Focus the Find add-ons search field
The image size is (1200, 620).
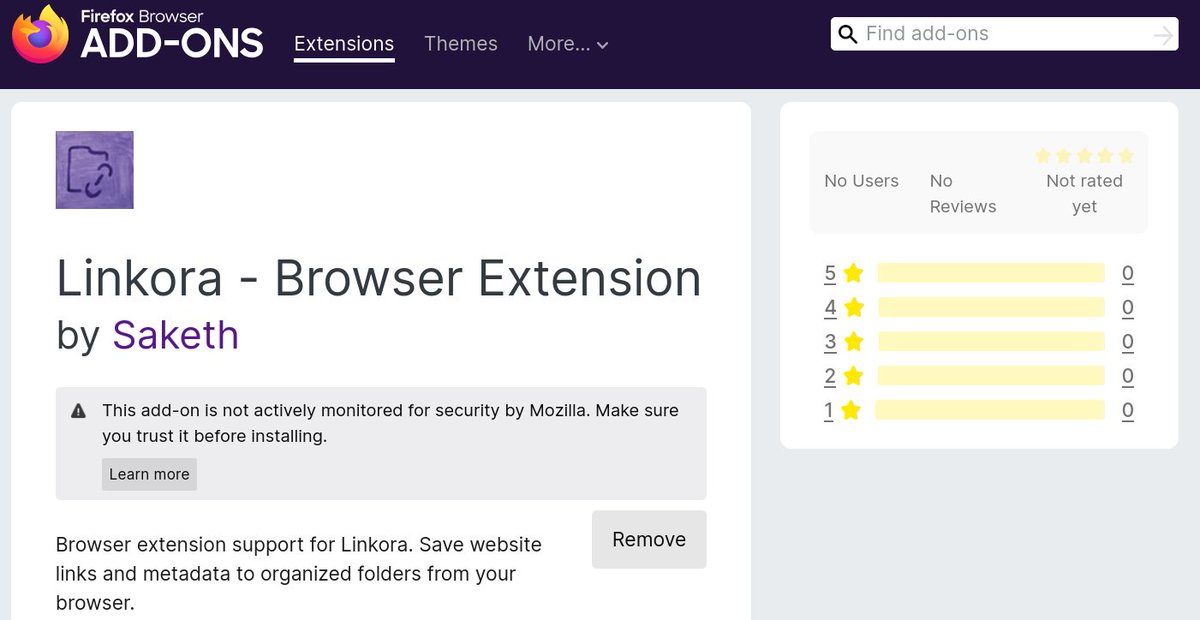[1005, 35]
